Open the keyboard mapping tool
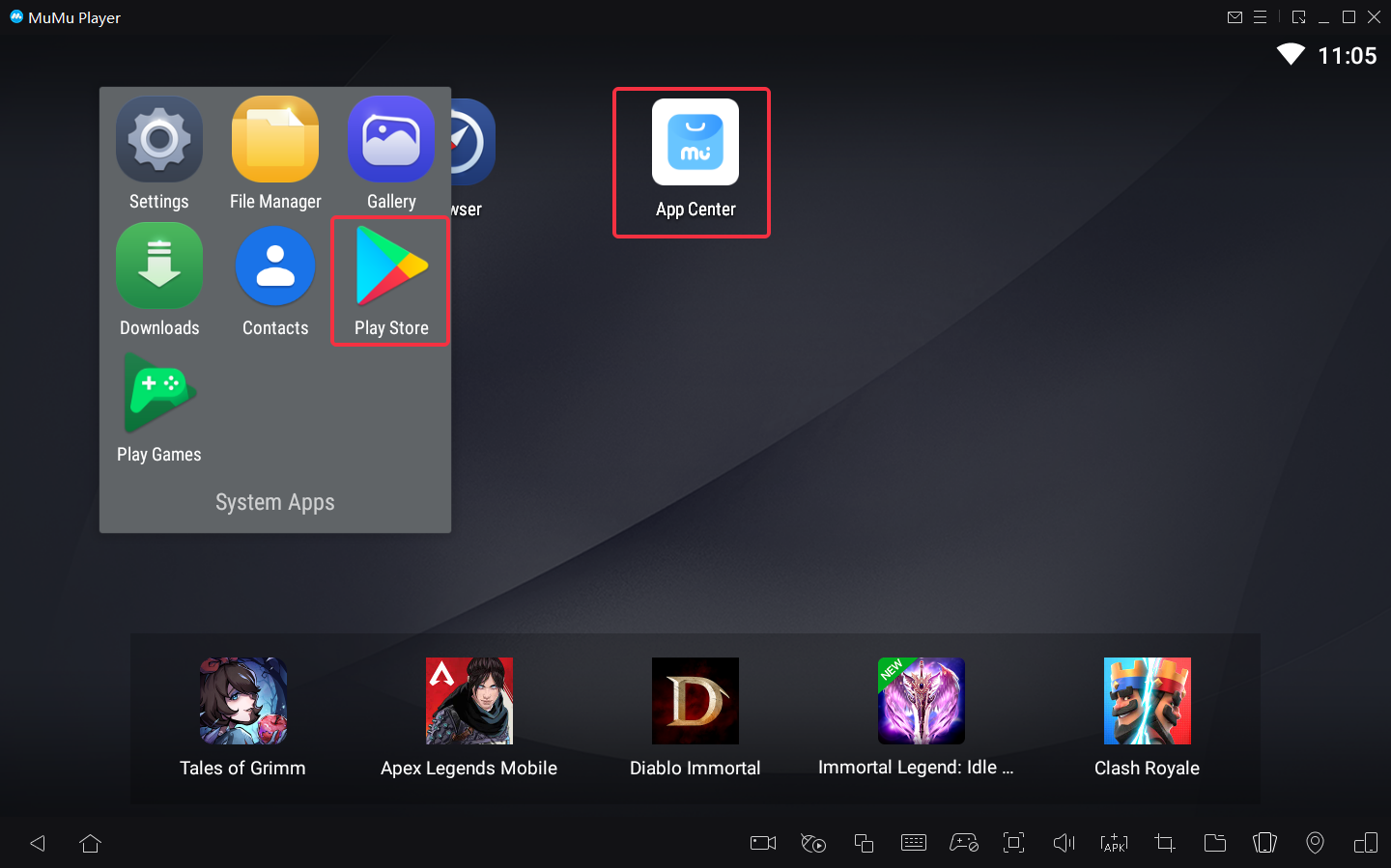The width and height of the screenshot is (1391, 868). [x=914, y=843]
